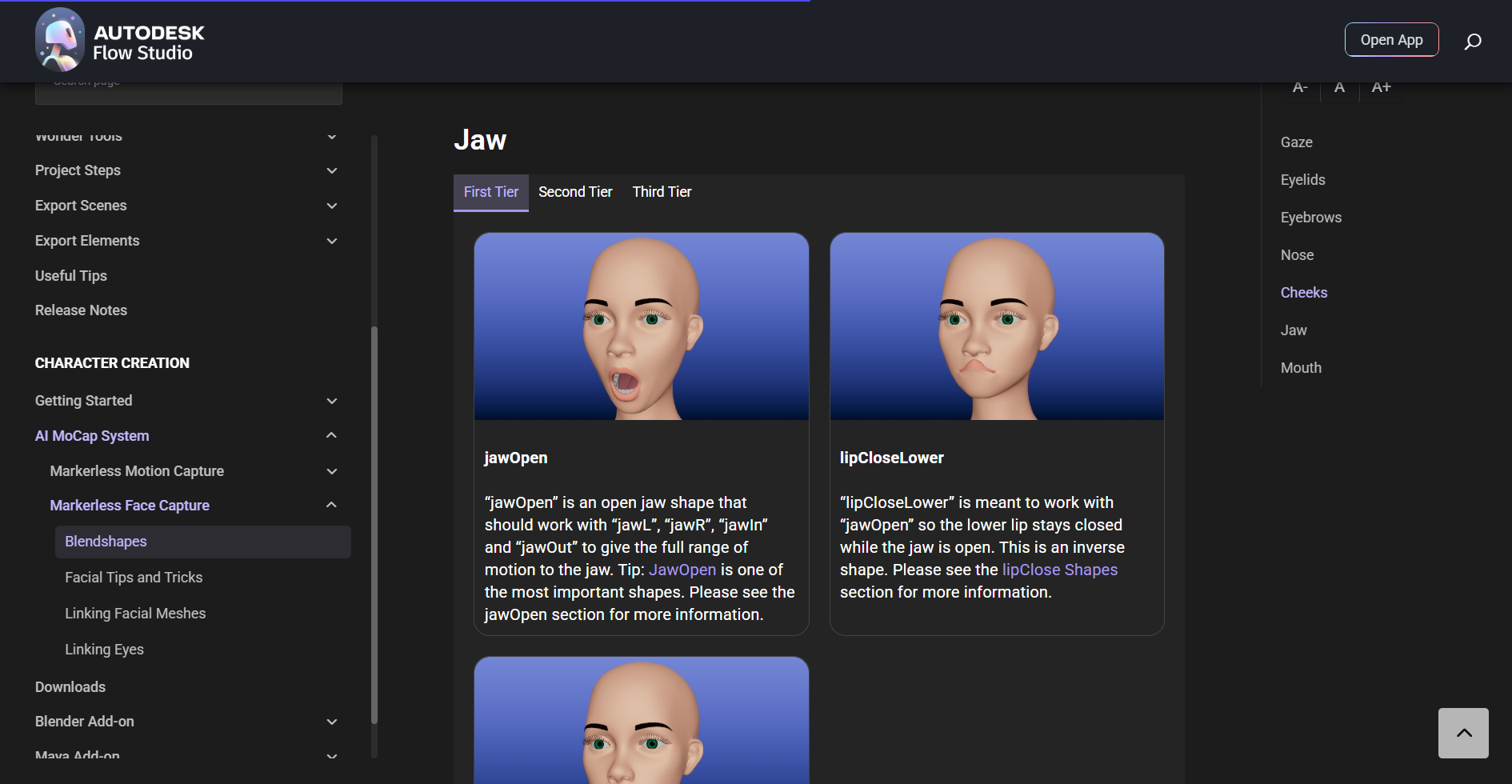The height and width of the screenshot is (784, 1512).
Task: Collapse the AI MoCap System section
Action: tap(332, 435)
